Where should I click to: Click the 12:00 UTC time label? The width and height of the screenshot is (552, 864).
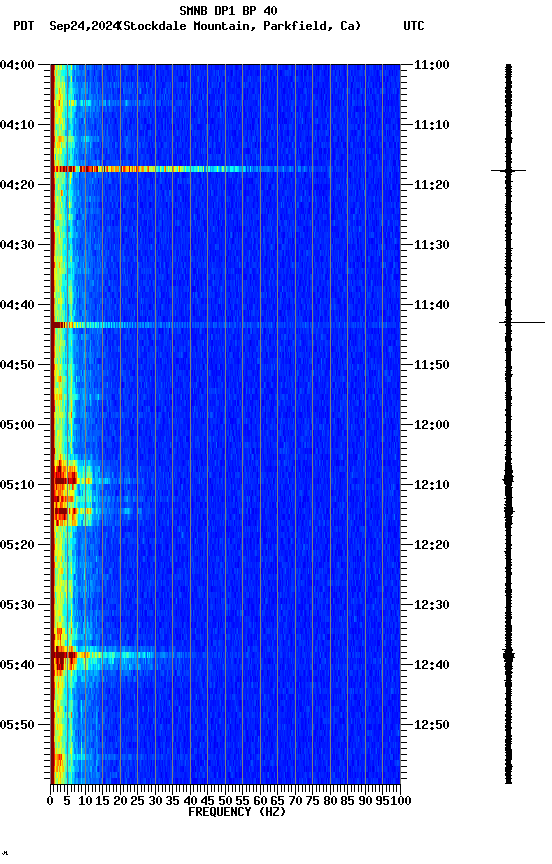click(x=431, y=425)
